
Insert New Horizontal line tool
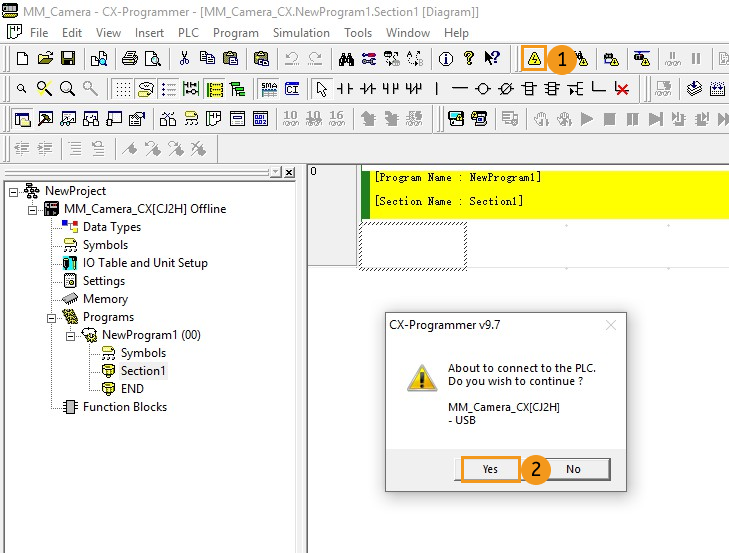tap(459, 89)
